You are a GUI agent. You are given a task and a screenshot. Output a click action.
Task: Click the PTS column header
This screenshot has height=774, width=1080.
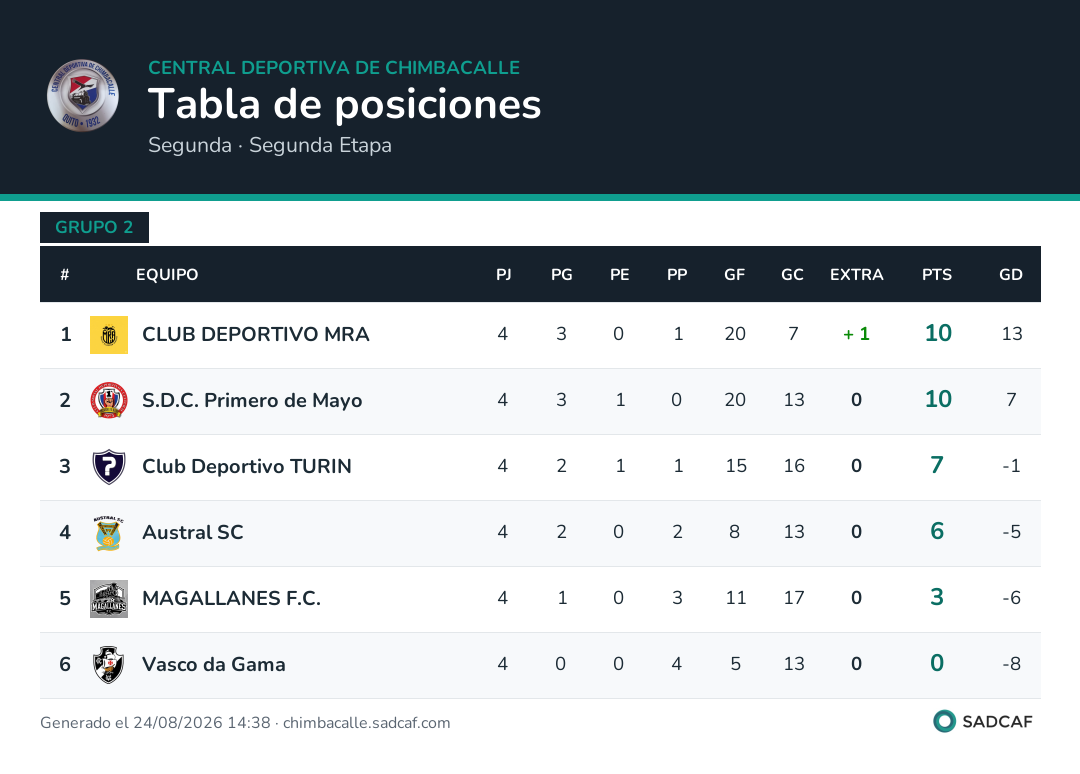(x=937, y=275)
